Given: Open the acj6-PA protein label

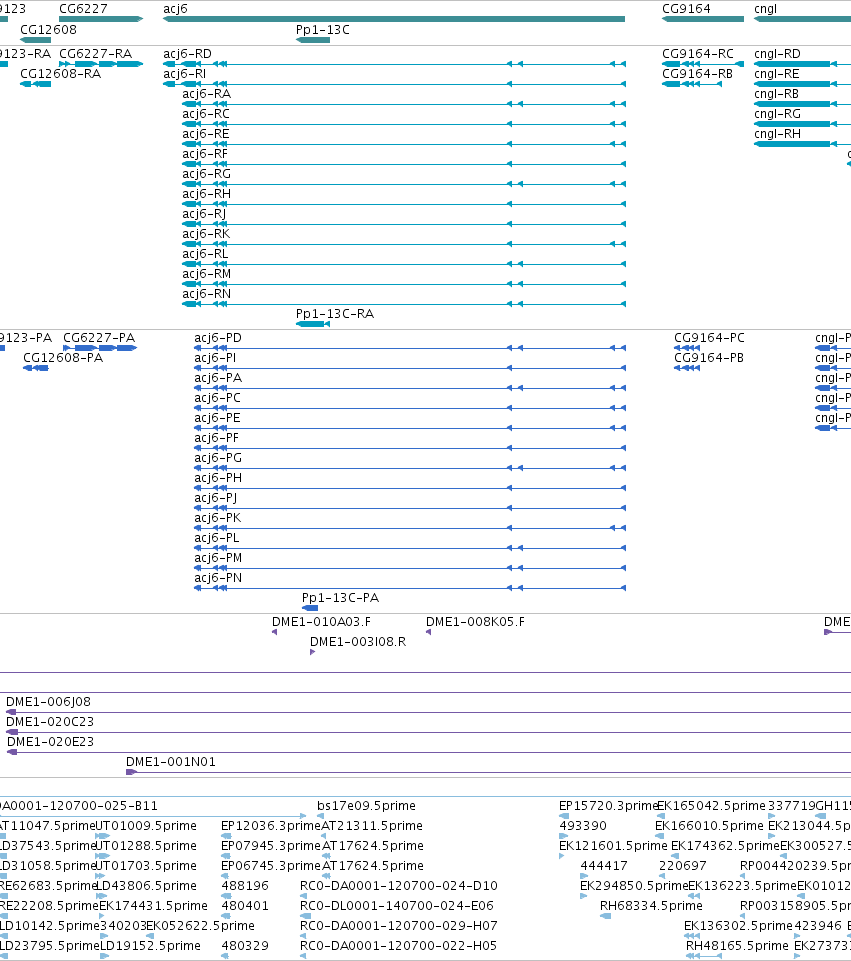Looking at the screenshot, I should (218, 378).
